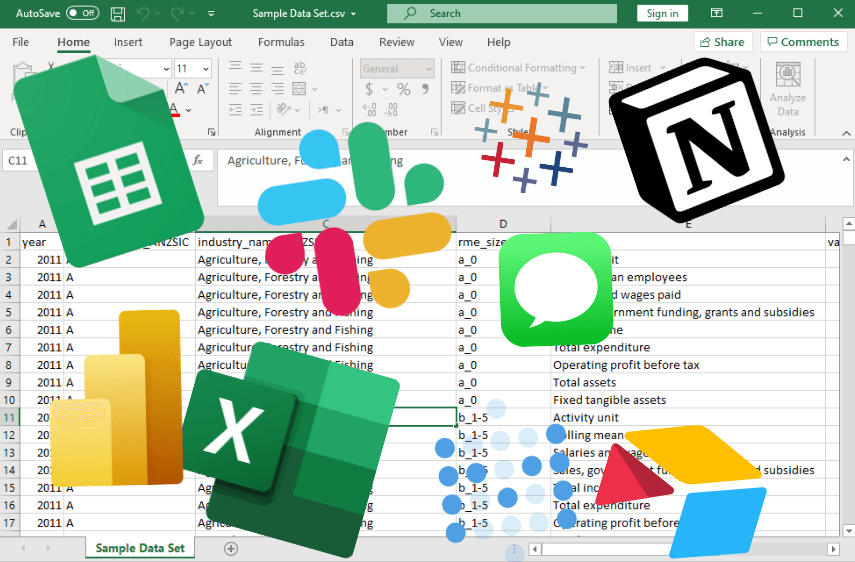Image resolution: width=855 pixels, height=562 pixels.
Task: Open the File tab
Action: click(x=21, y=42)
